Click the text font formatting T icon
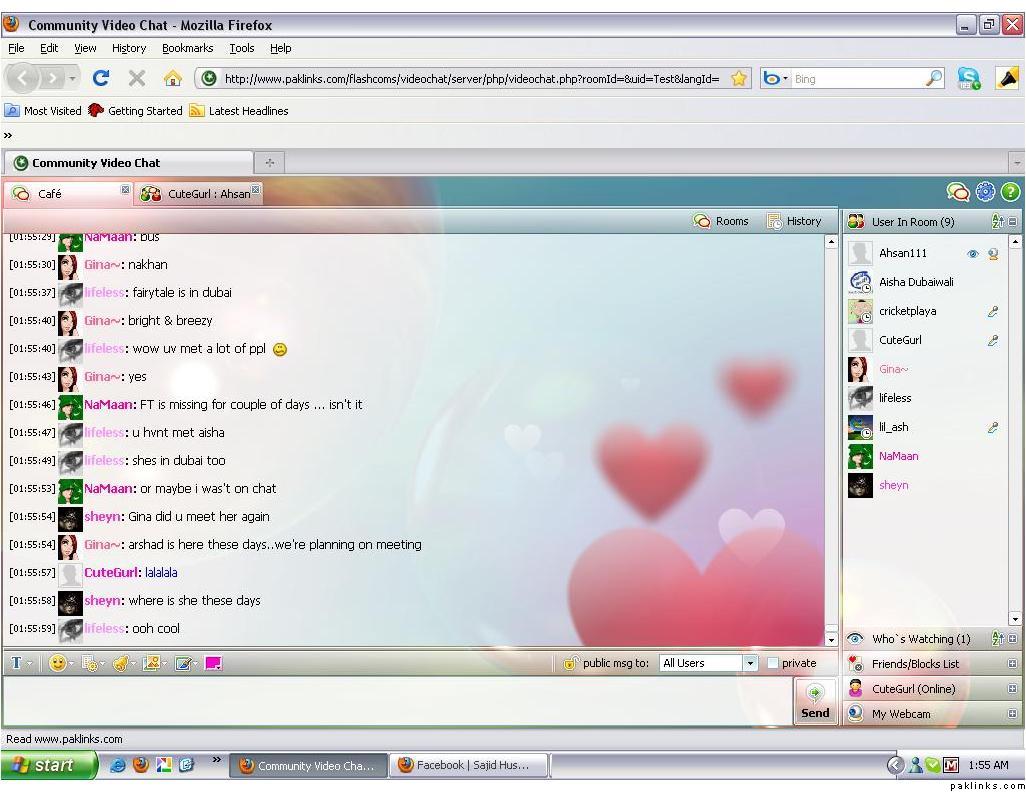Viewport: 1026px width, 792px height. coord(16,663)
